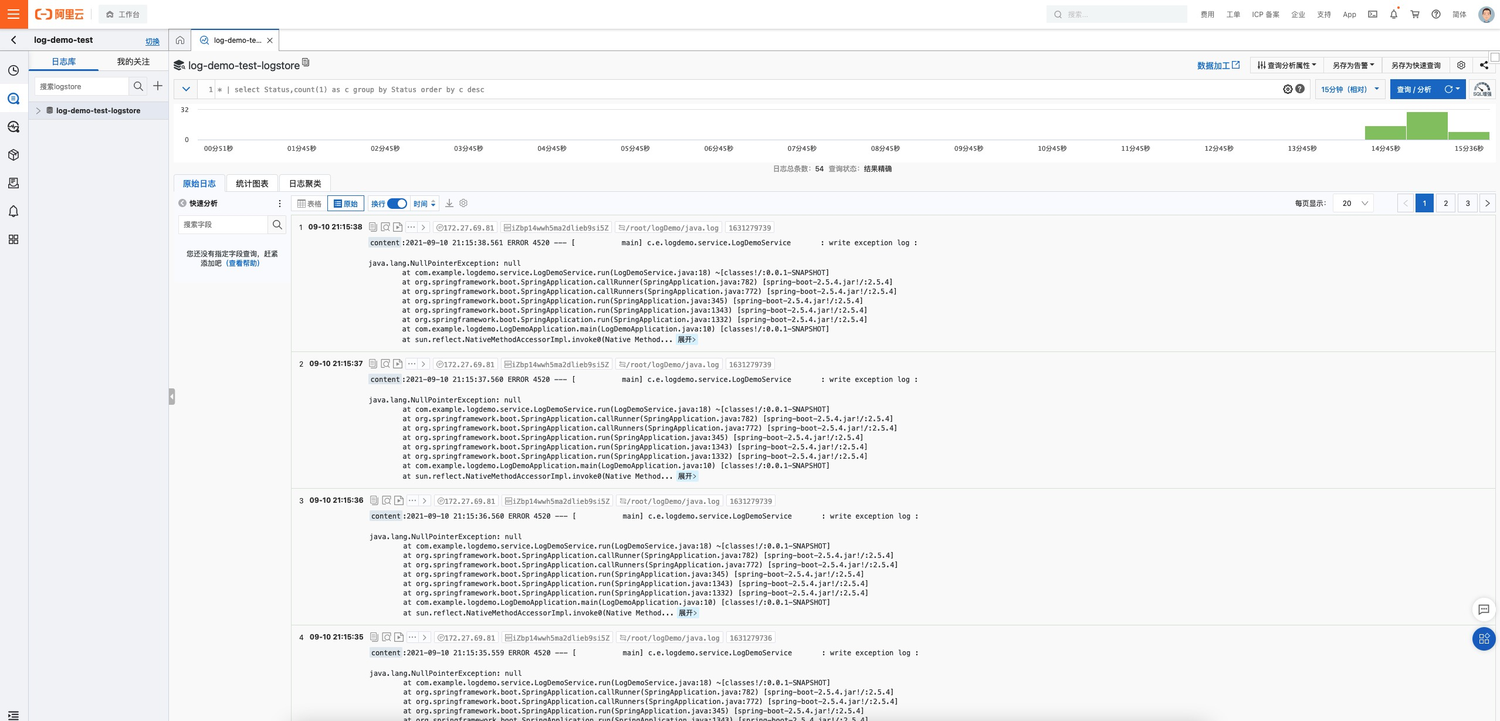Click the tallest green histogram bar
The height and width of the screenshot is (721, 1500).
(x=1427, y=126)
